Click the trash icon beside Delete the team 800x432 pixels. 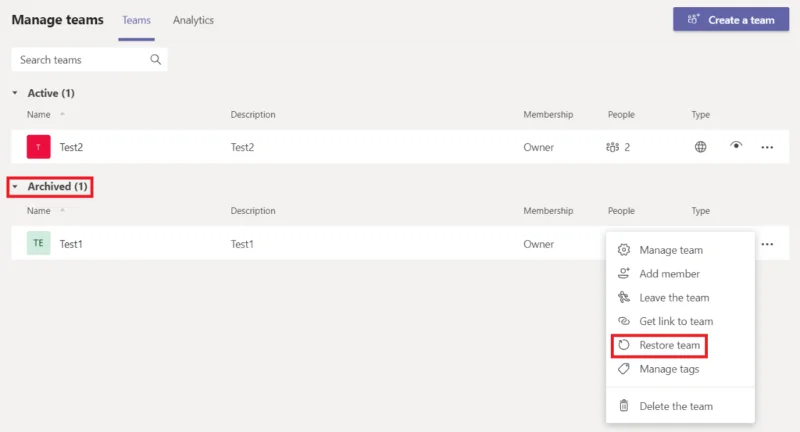[623, 406]
